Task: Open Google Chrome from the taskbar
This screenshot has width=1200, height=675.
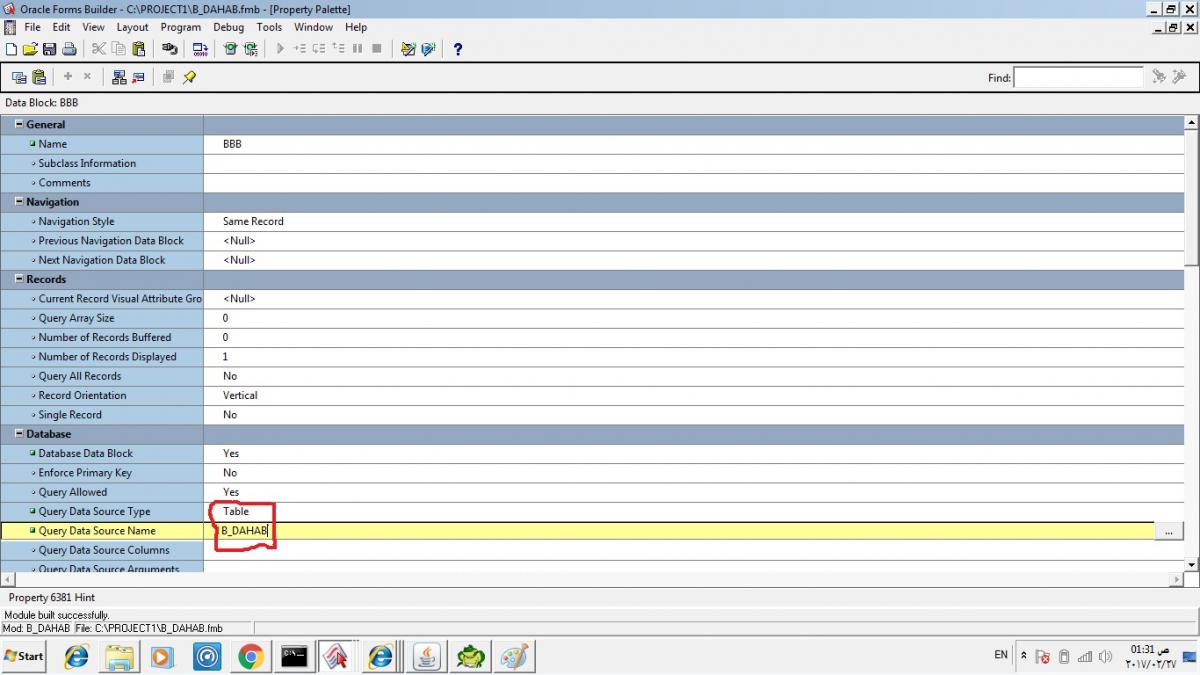Action: click(x=250, y=656)
